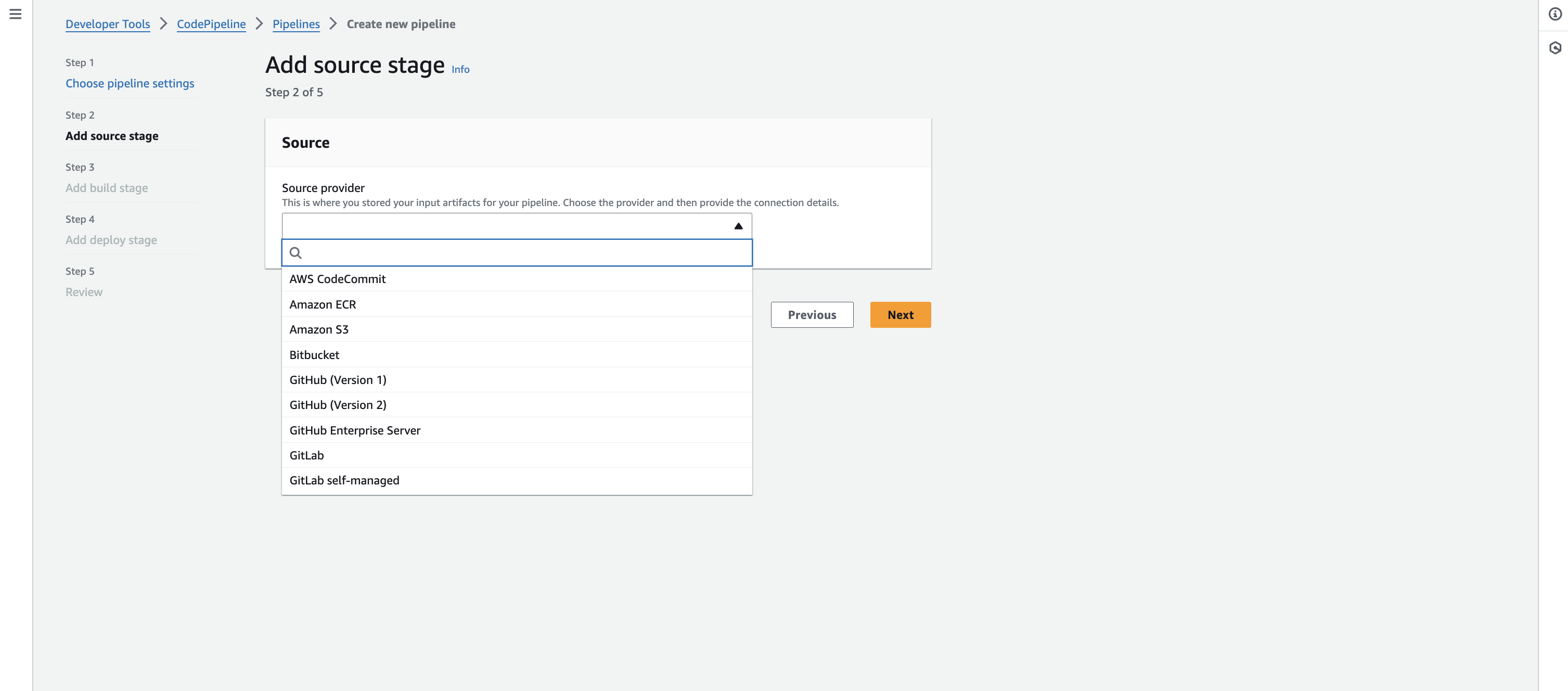Open the Developer Tools breadcrumb link
The image size is (1568, 691).
108,24
